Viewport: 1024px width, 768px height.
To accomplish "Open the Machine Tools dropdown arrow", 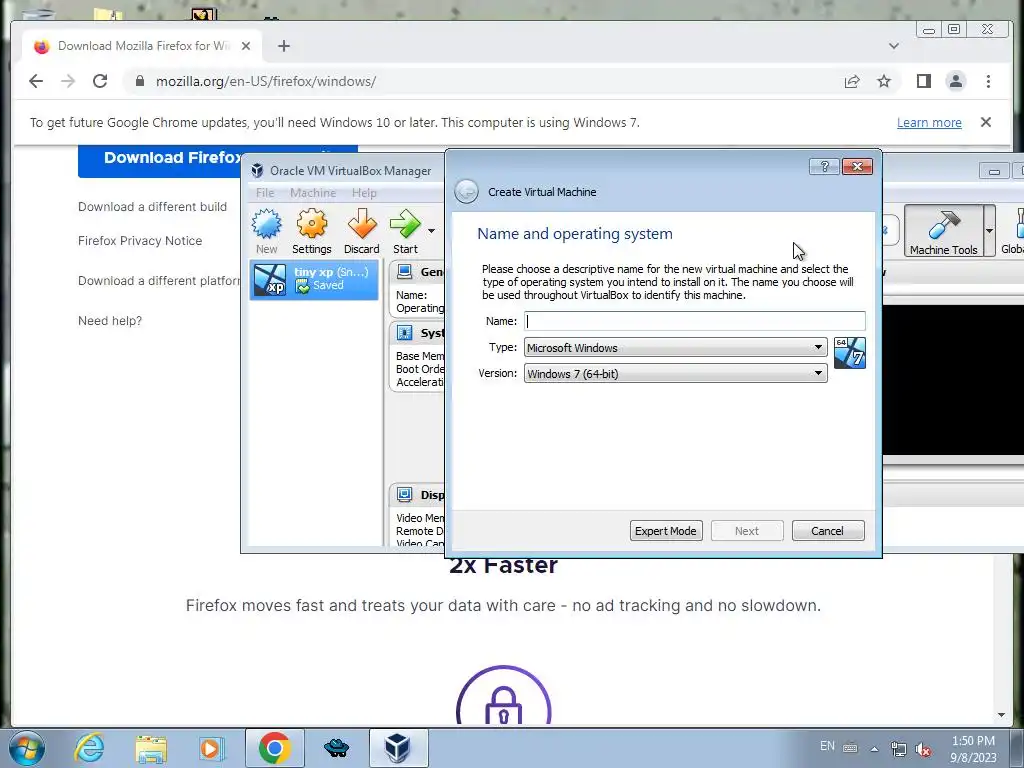I will coord(989,231).
